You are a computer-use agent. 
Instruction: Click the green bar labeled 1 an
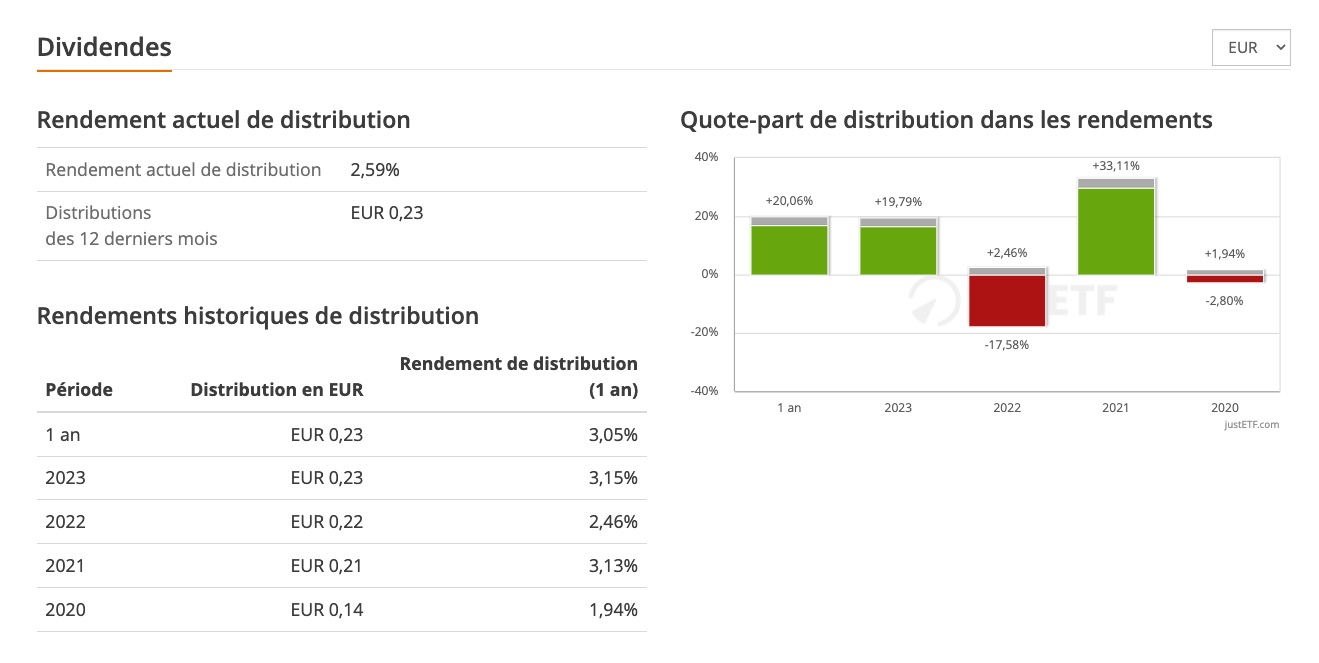pos(789,250)
